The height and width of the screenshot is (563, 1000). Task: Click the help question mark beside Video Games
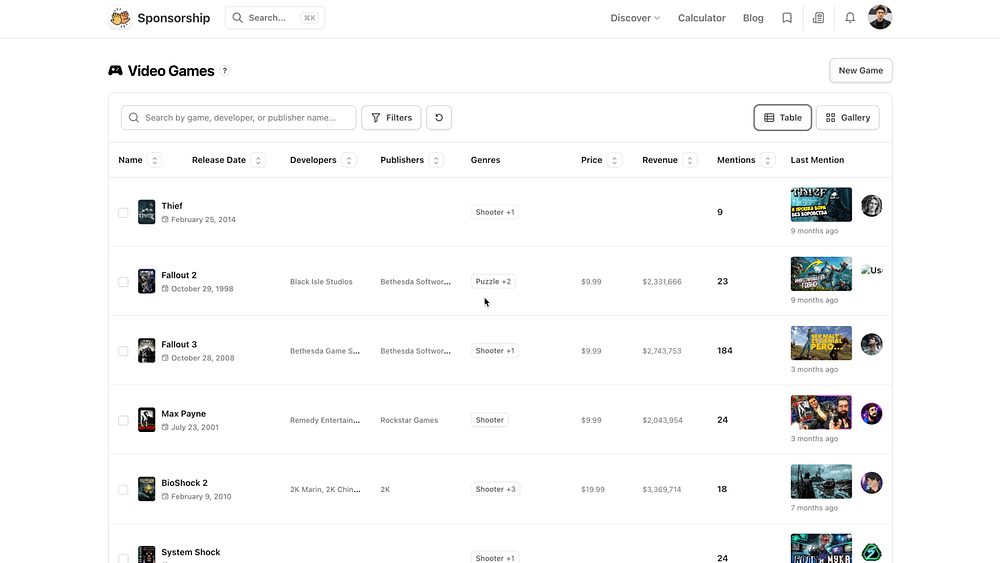pyautogui.click(x=224, y=71)
